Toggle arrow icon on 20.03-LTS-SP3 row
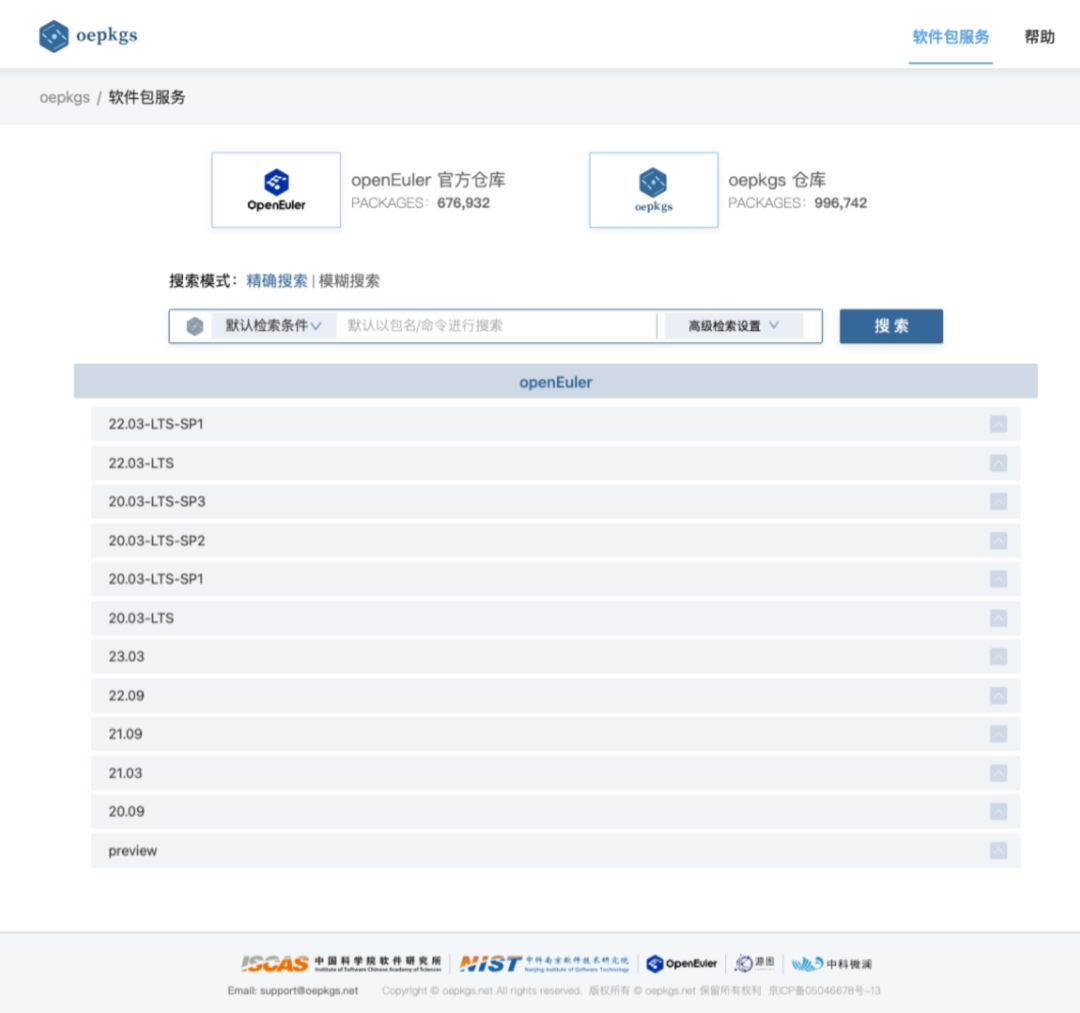Image resolution: width=1080 pixels, height=1013 pixels. [999, 501]
